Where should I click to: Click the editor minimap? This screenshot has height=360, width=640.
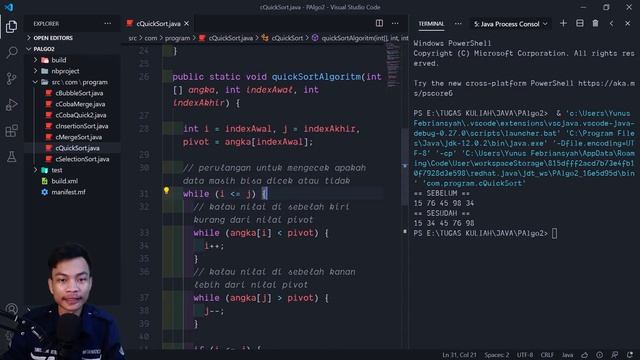pyautogui.click(x=393, y=65)
